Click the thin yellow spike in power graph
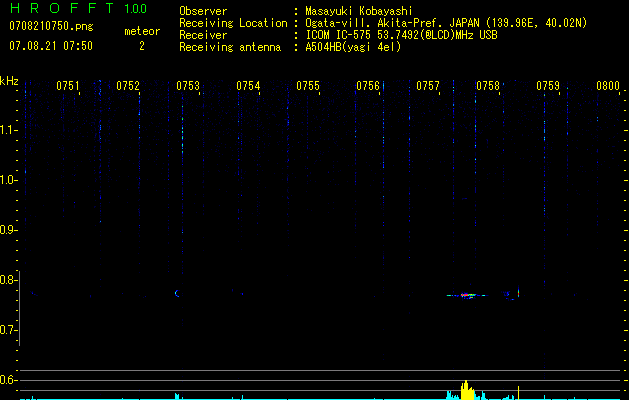 [x=518, y=393]
